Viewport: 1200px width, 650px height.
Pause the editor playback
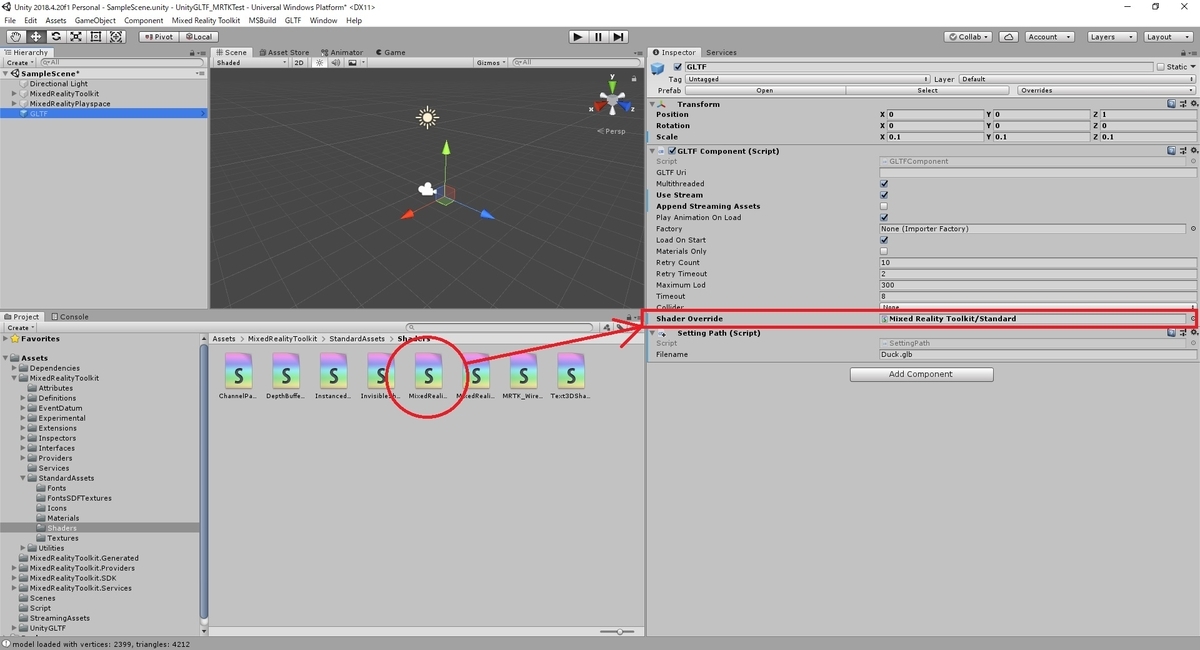point(598,37)
